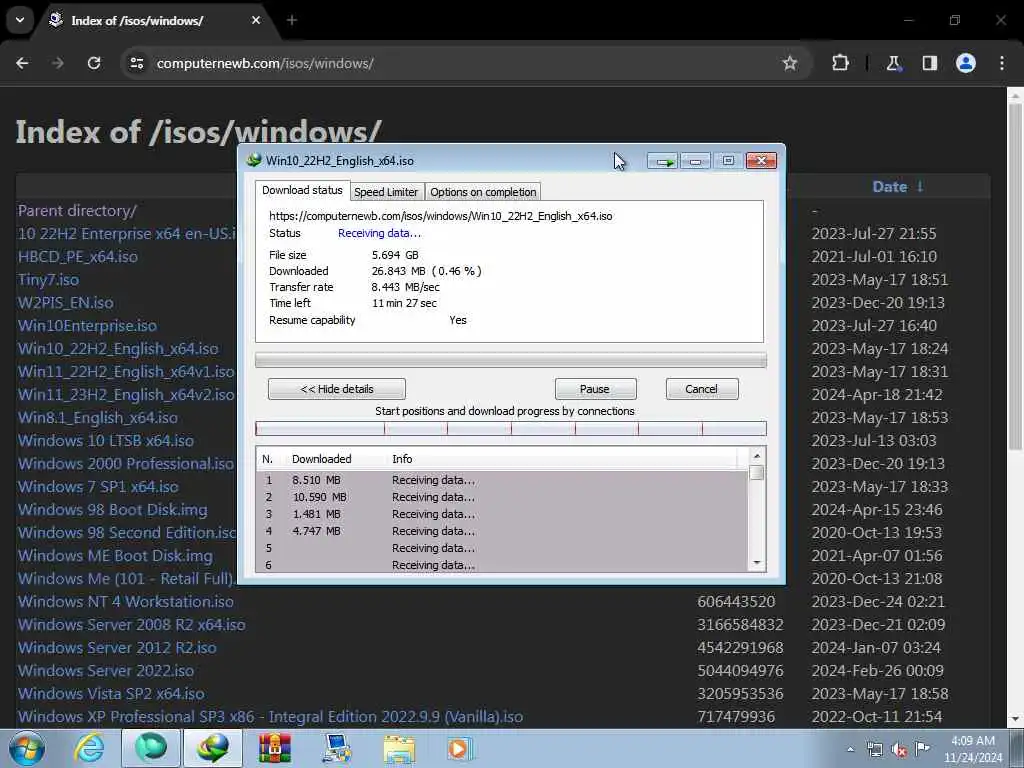The image size is (1024, 768).
Task: Pause the download
Action: click(x=595, y=389)
